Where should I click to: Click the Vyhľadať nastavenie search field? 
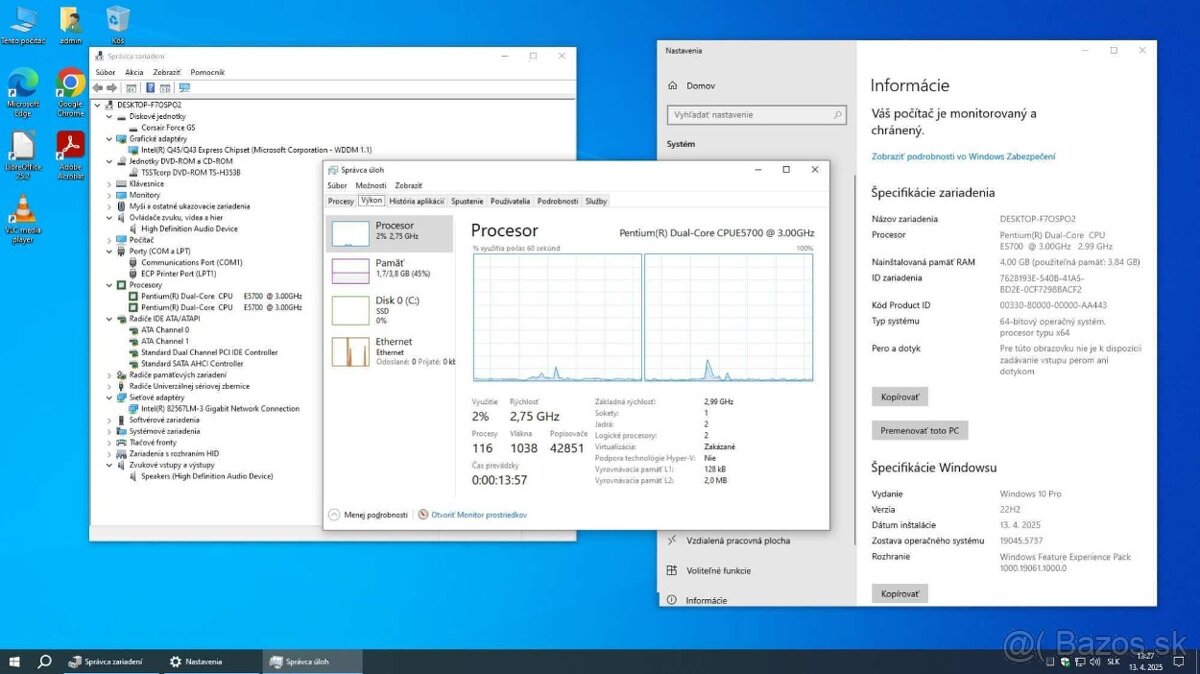click(x=756, y=114)
